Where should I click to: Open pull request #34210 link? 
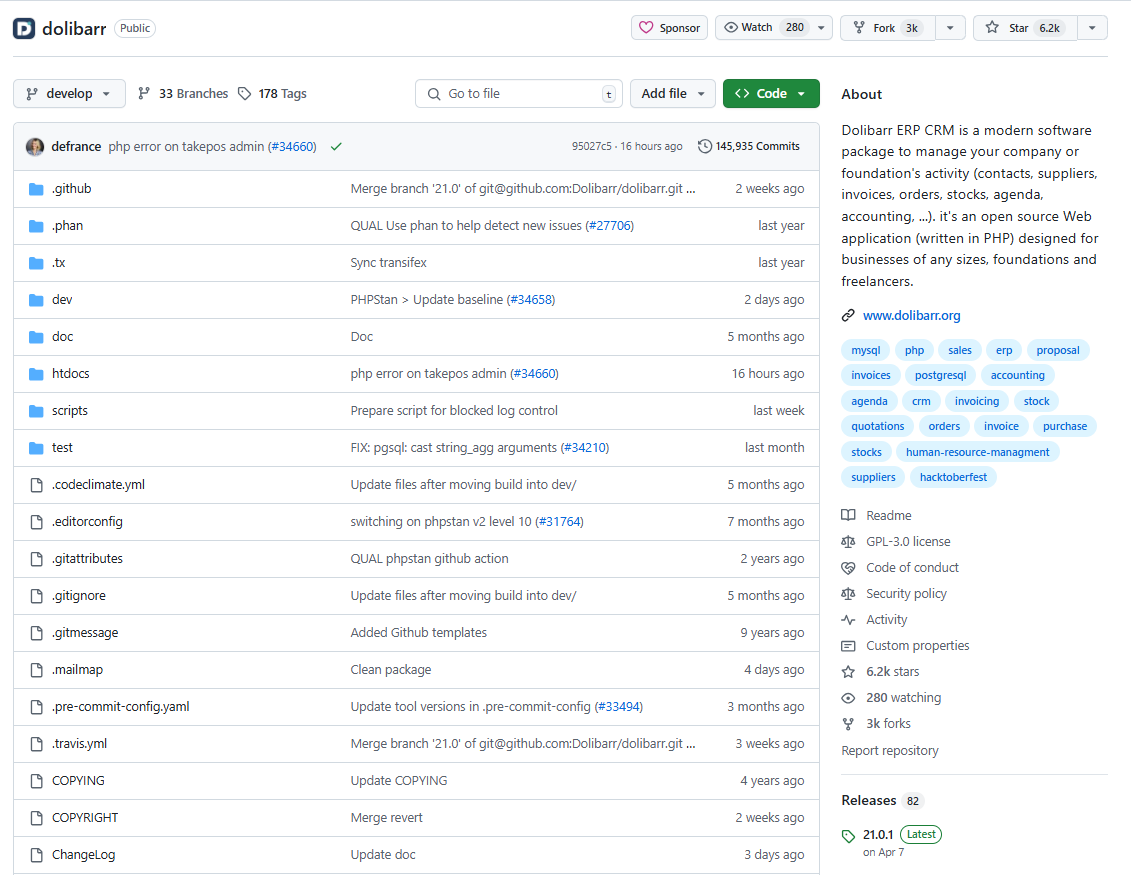pyautogui.click(x=585, y=448)
